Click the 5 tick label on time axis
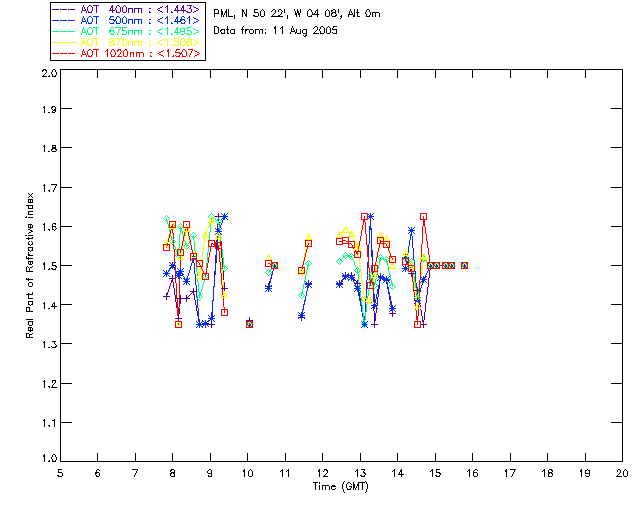 pos(60,474)
